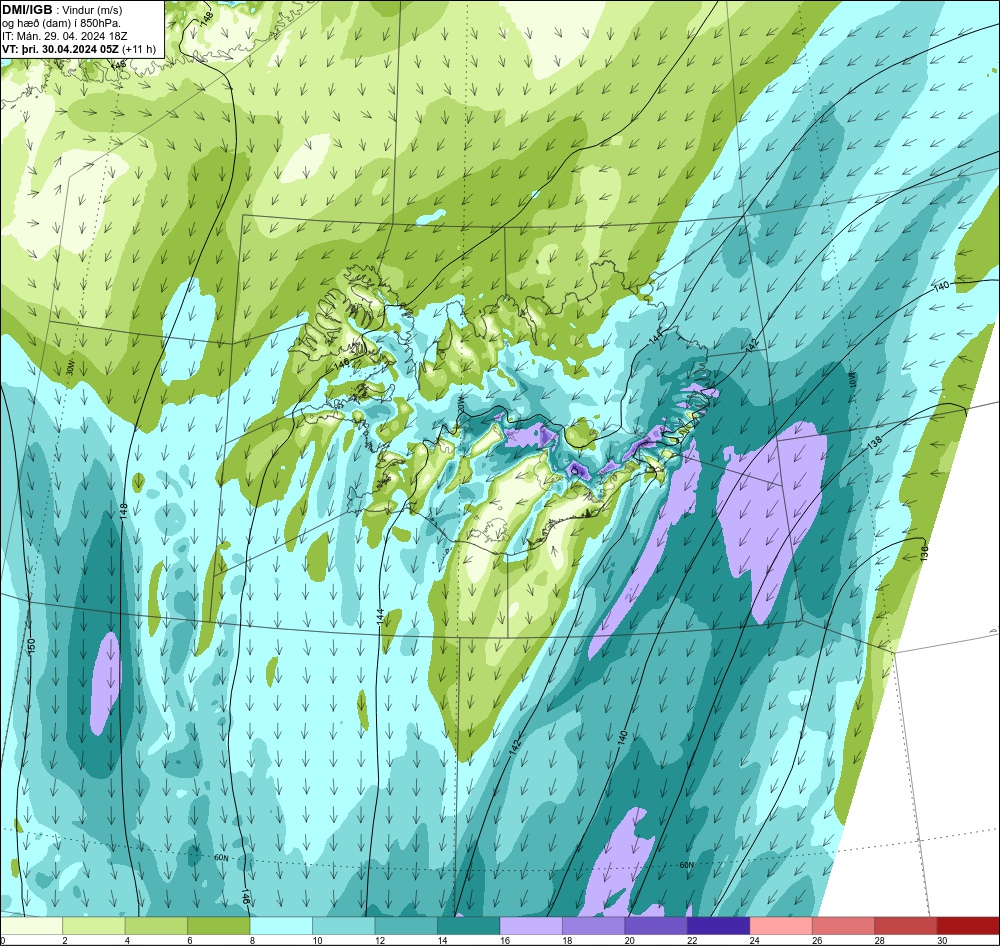Select the legend value label 20
The image size is (1000, 946).
coord(629,940)
